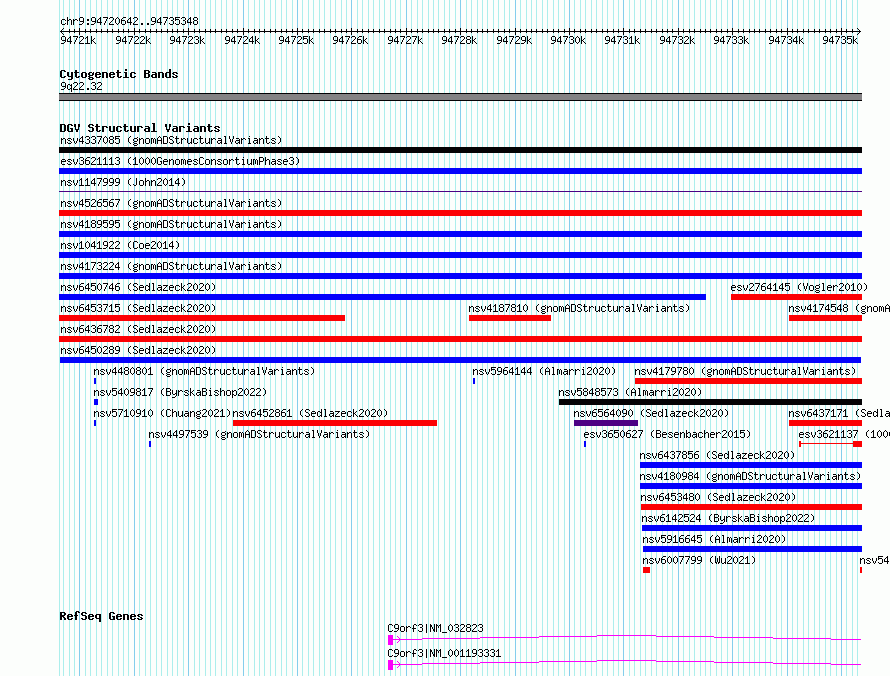Click the 9q22.32 cytogenetic band bar

click(x=460, y=97)
